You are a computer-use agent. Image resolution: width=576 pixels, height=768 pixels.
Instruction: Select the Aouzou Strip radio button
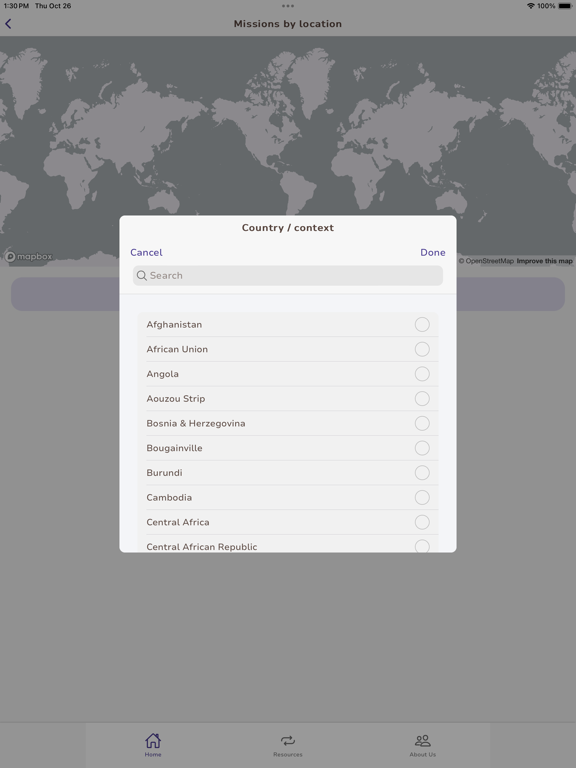422,399
